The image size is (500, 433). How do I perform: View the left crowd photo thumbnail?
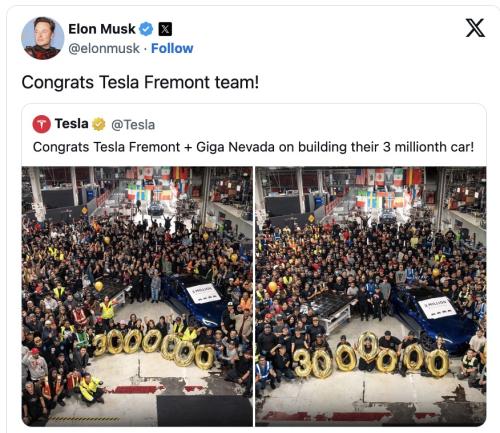[x=137, y=296]
